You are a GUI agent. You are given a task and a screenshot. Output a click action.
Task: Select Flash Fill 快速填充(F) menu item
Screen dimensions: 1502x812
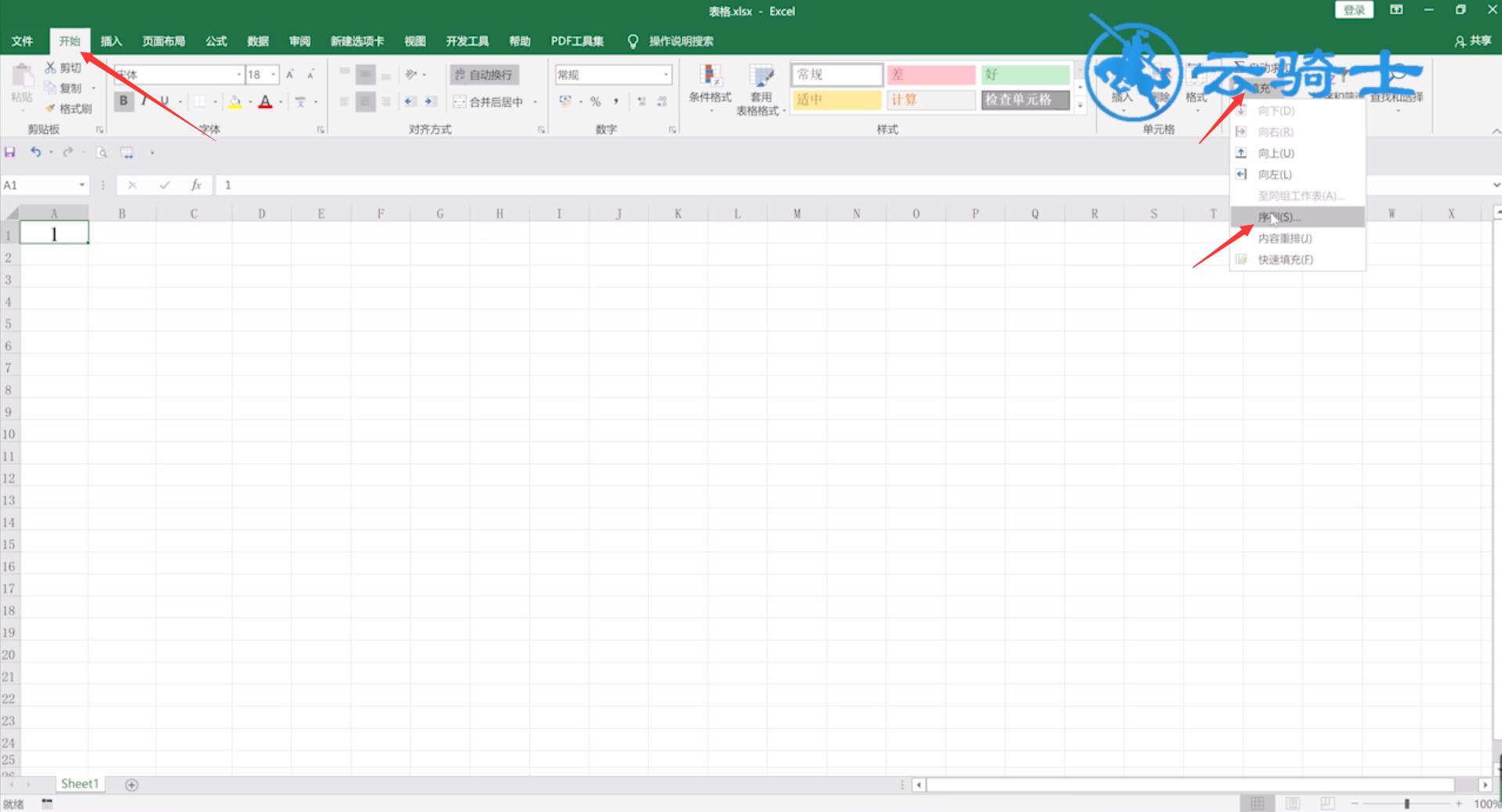[x=1297, y=259]
